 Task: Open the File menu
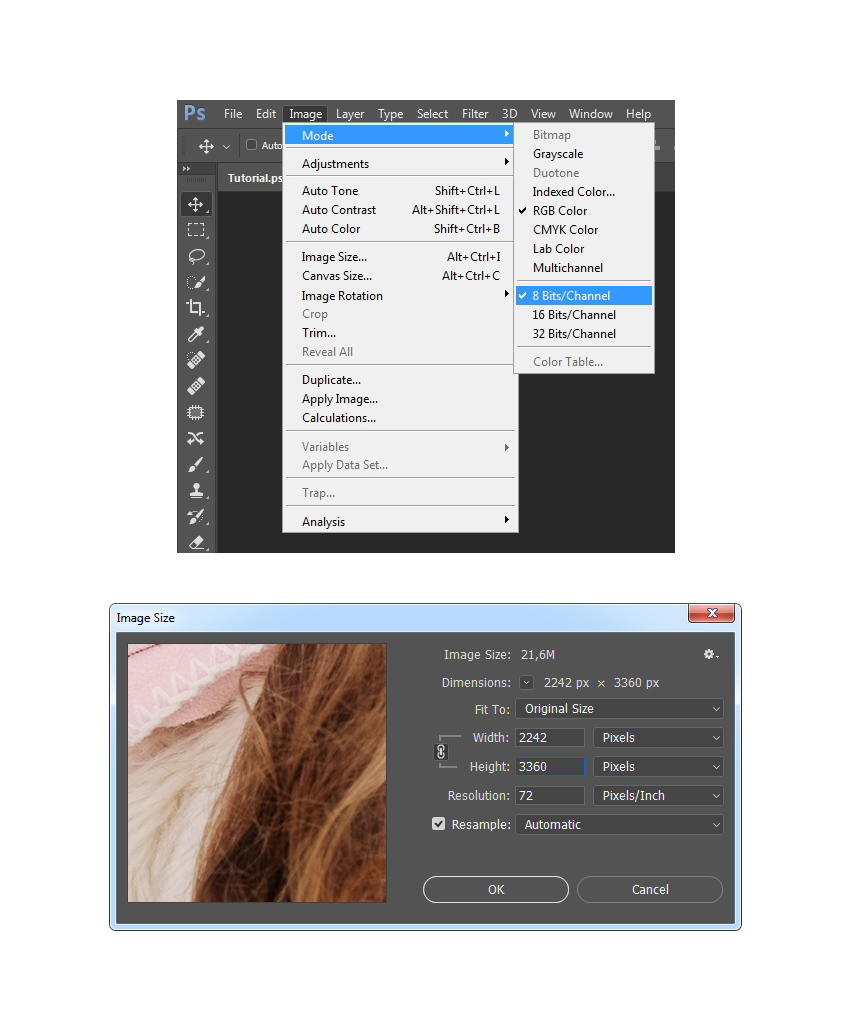[x=233, y=114]
